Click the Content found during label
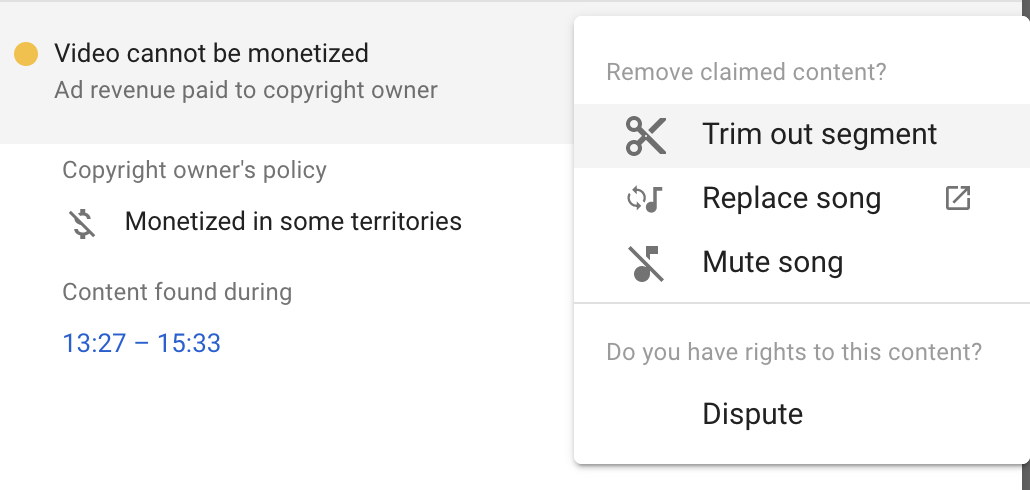1030x490 pixels. point(177,293)
